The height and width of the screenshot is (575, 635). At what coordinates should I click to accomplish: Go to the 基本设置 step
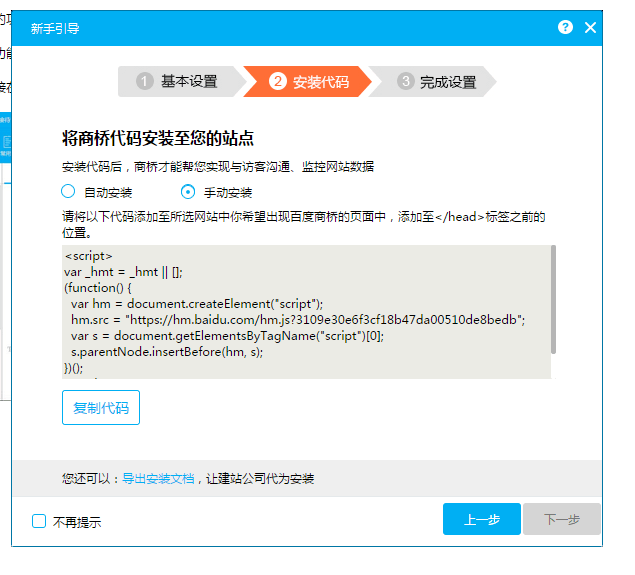coord(189,82)
